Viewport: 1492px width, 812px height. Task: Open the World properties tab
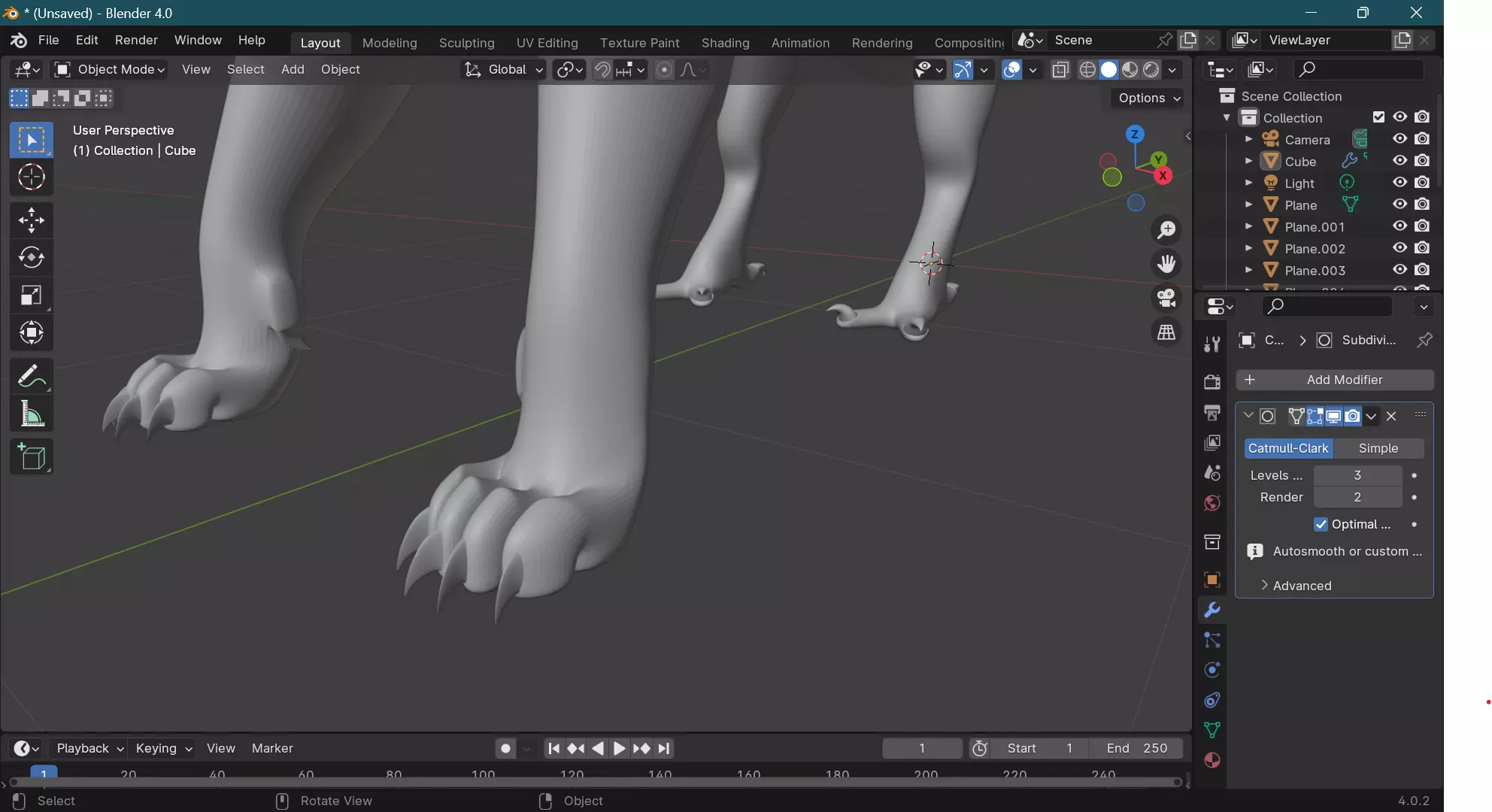[x=1211, y=503]
